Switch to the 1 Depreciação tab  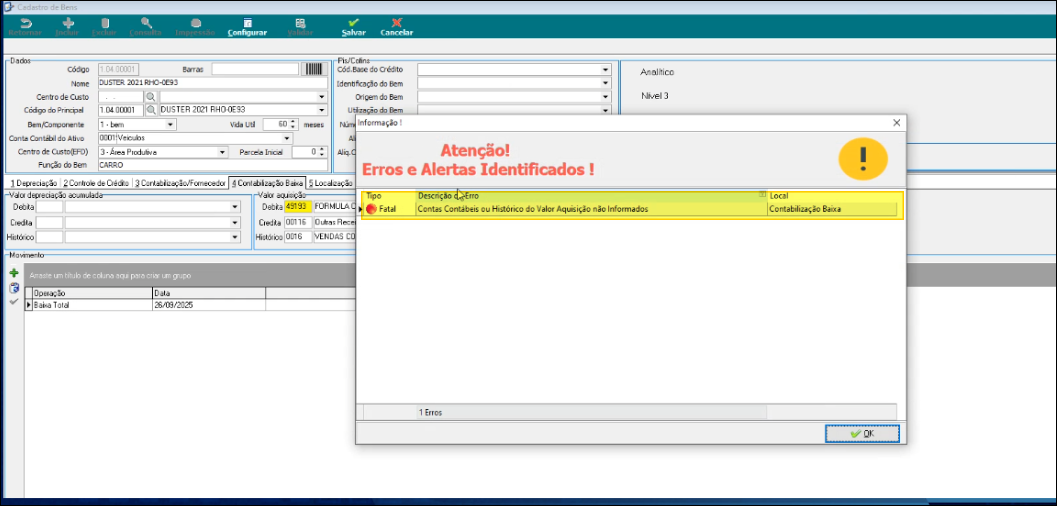point(33,183)
